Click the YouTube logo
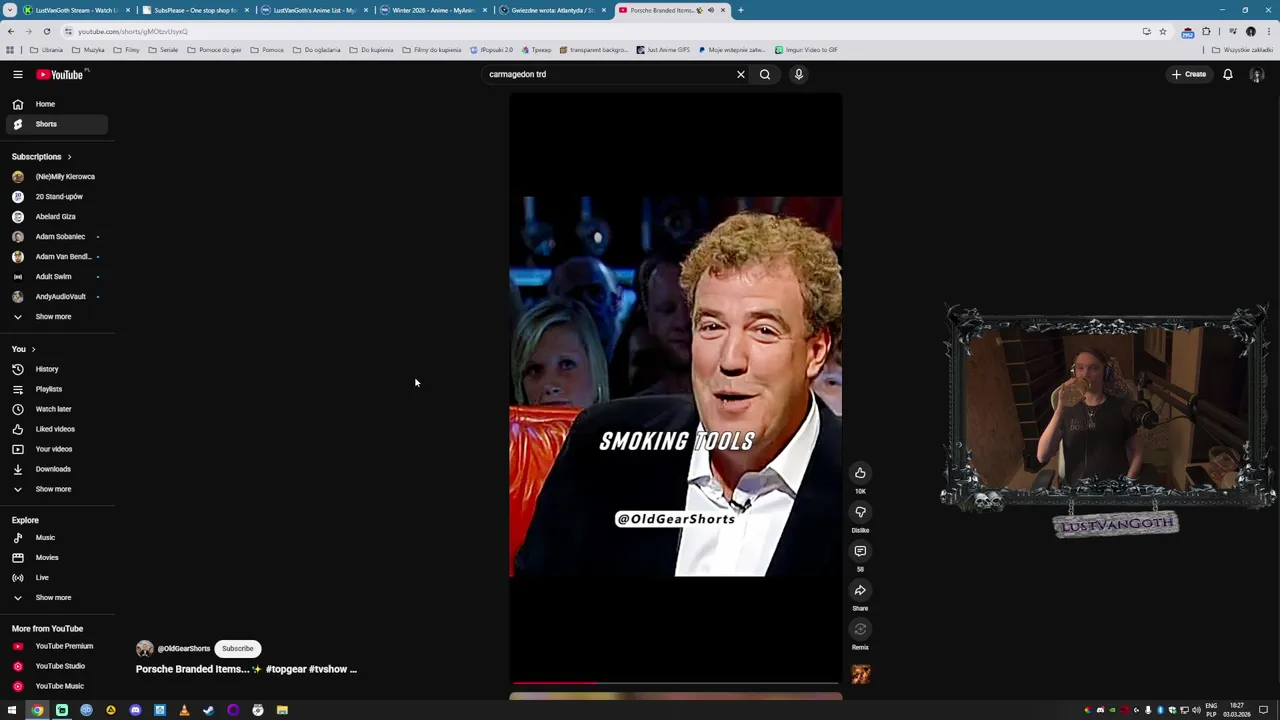The image size is (1280, 720). [62, 74]
